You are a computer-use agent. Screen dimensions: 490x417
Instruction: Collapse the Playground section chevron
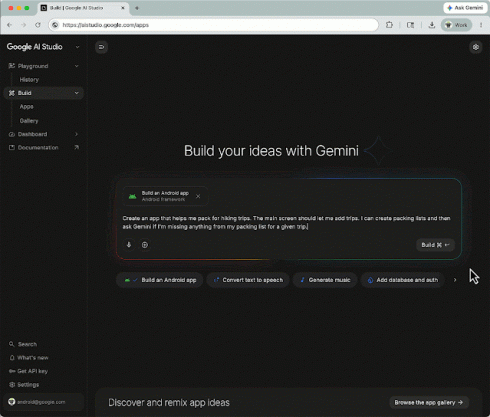(x=77, y=66)
